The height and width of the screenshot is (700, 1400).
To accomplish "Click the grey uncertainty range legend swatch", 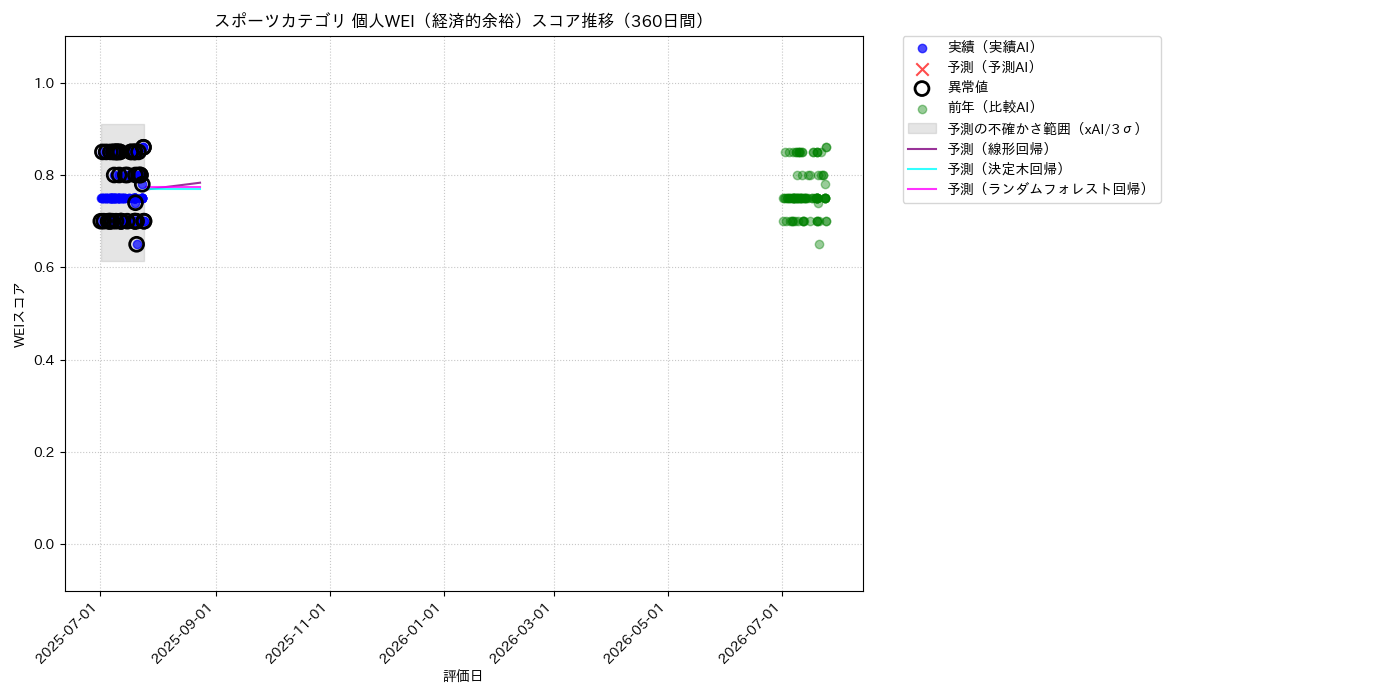I will (x=922, y=129).
